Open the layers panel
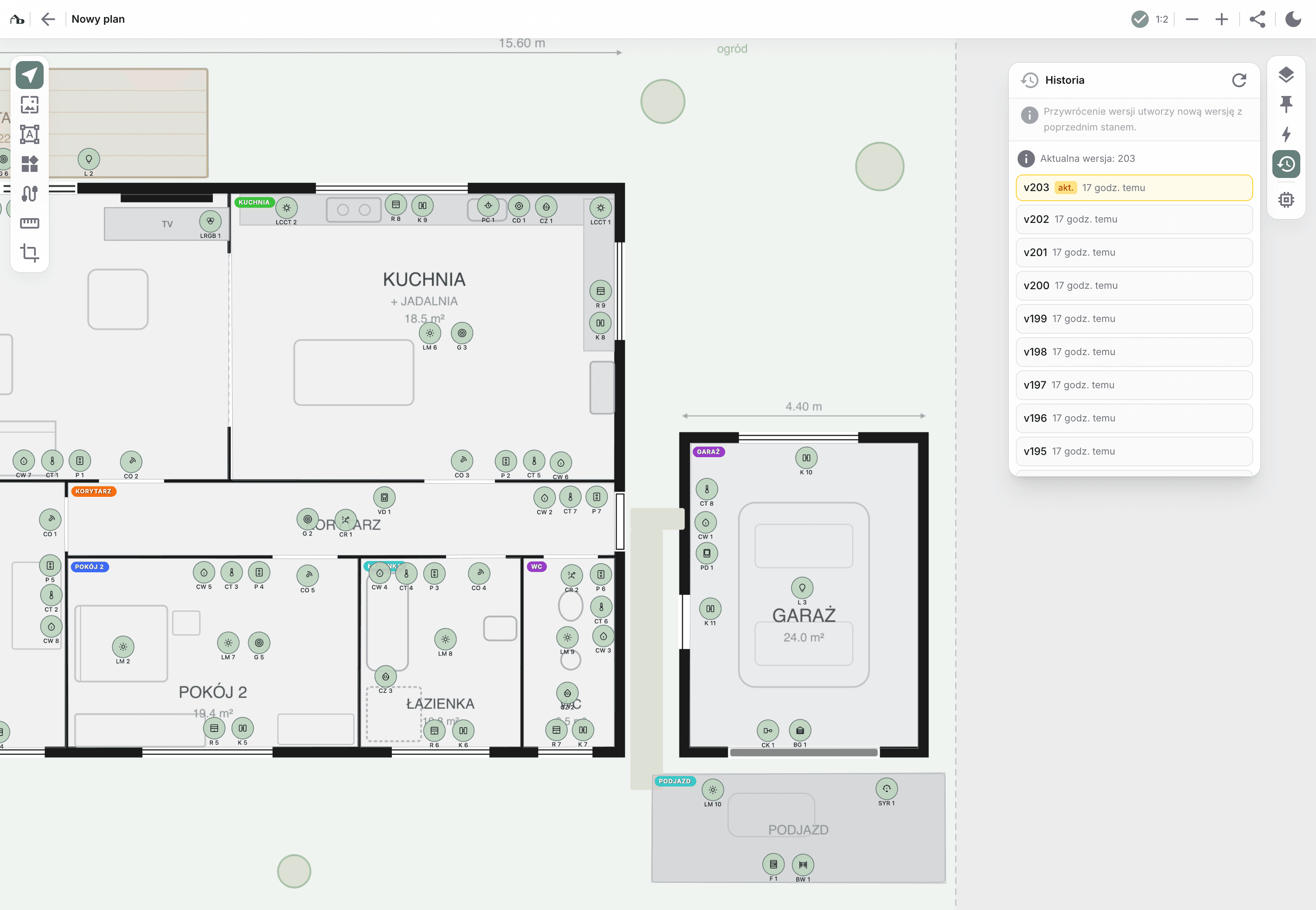1316x910 pixels. coord(1286,75)
